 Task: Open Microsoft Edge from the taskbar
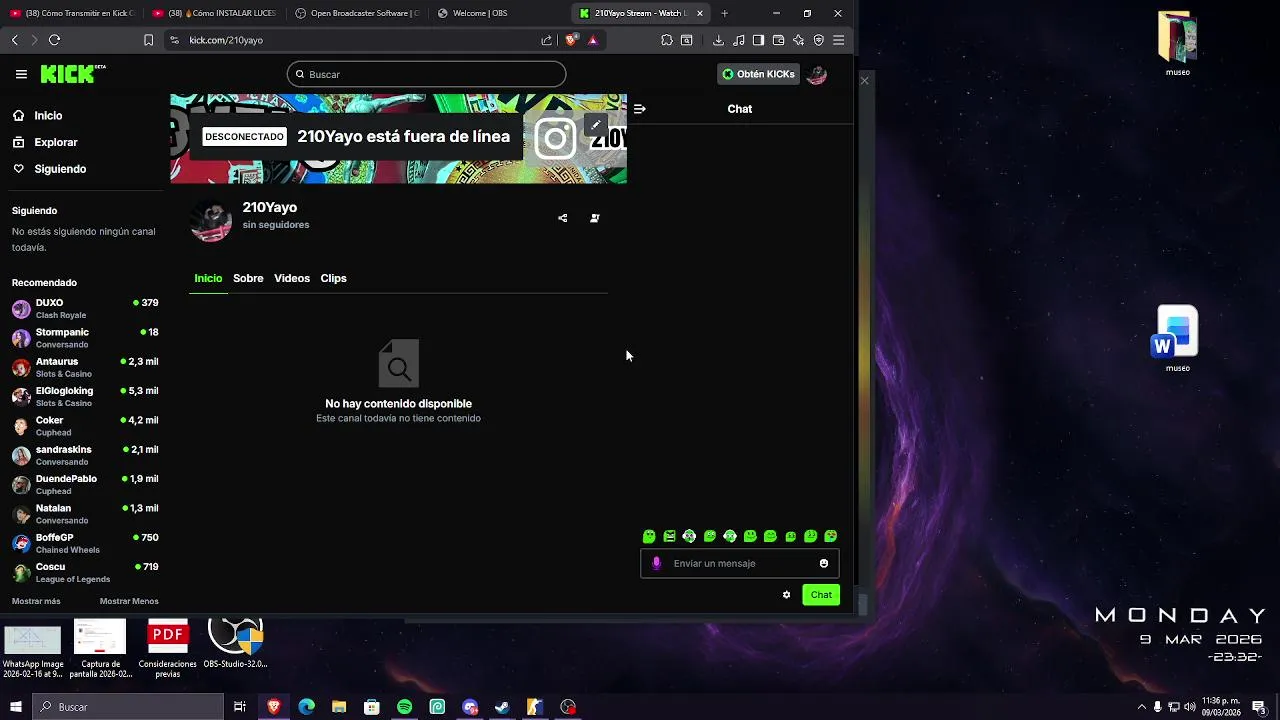click(x=306, y=707)
